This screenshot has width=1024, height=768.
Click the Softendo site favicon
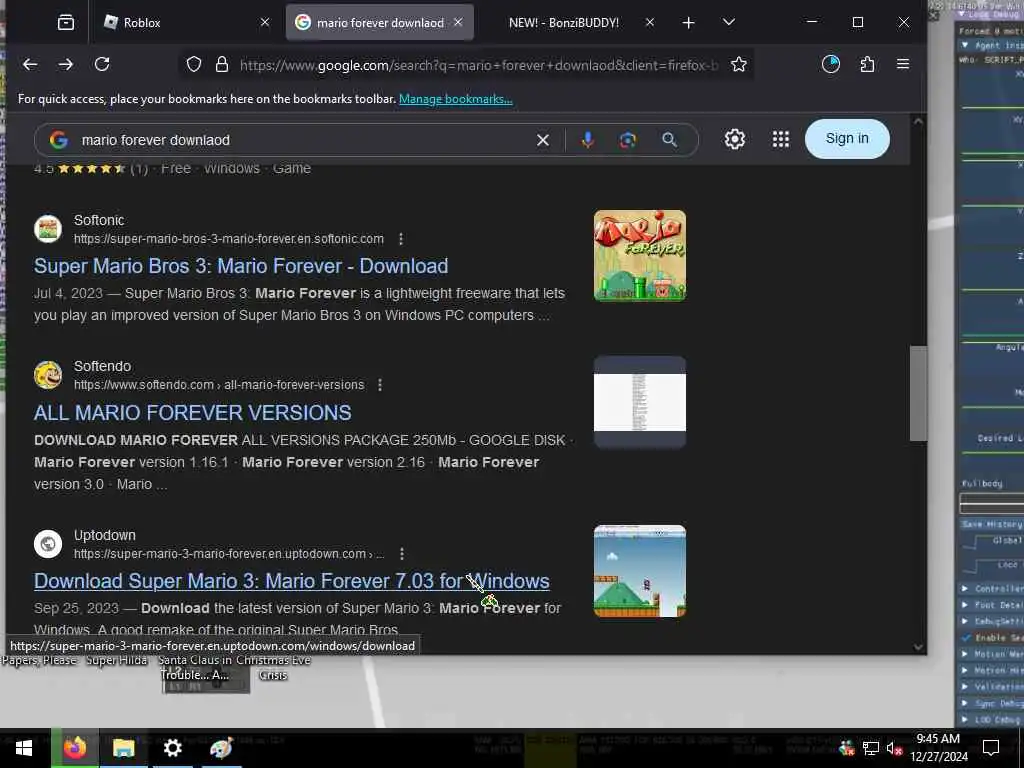coord(48,375)
